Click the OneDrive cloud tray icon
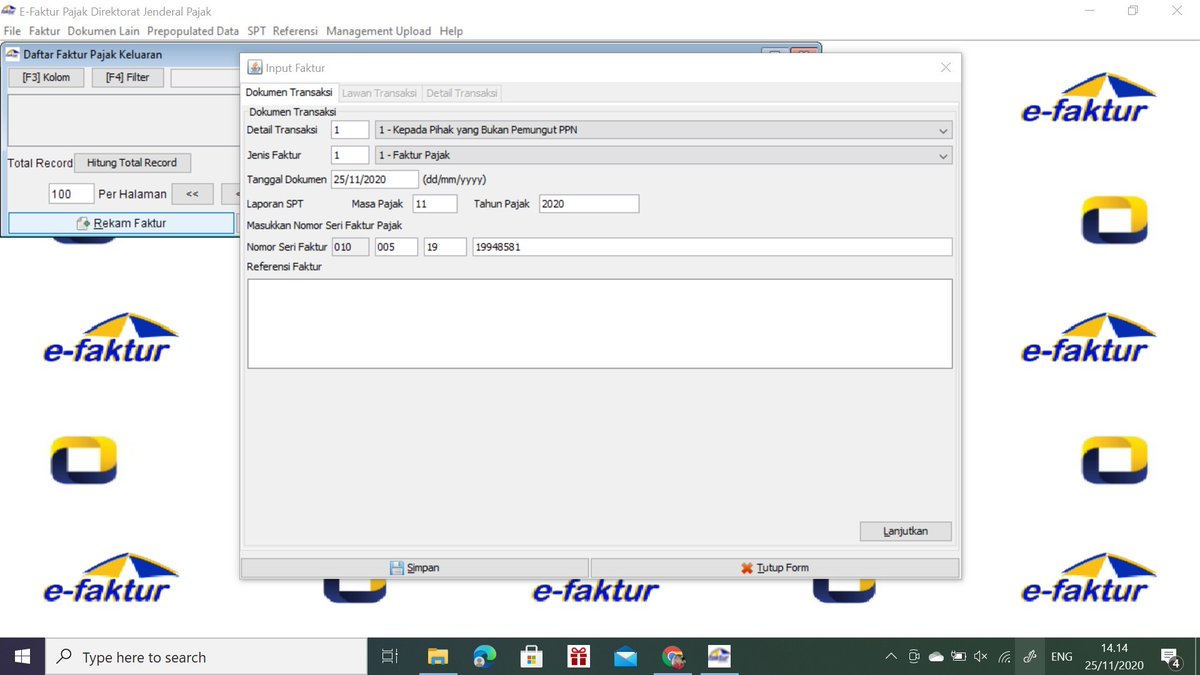Screen dimensions: 1200x675 pyautogui.click(x=937, y=657)
